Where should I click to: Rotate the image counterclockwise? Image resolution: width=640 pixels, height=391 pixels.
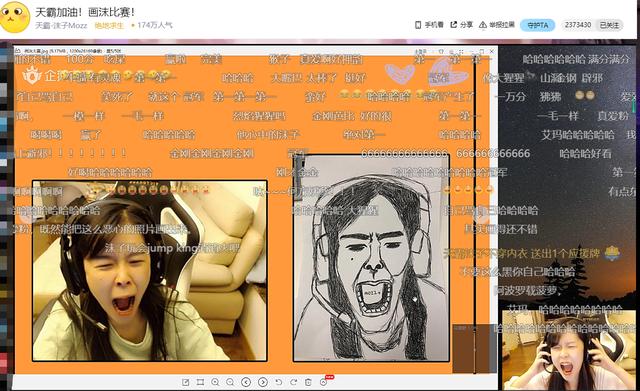(279, 382)
